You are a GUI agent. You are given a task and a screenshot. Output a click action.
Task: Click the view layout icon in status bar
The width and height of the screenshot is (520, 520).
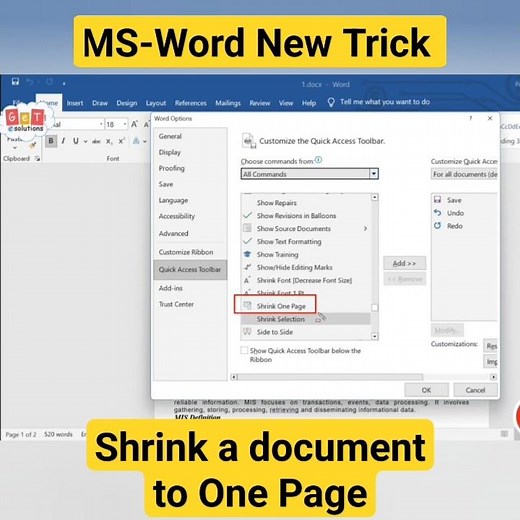[504, 434]
